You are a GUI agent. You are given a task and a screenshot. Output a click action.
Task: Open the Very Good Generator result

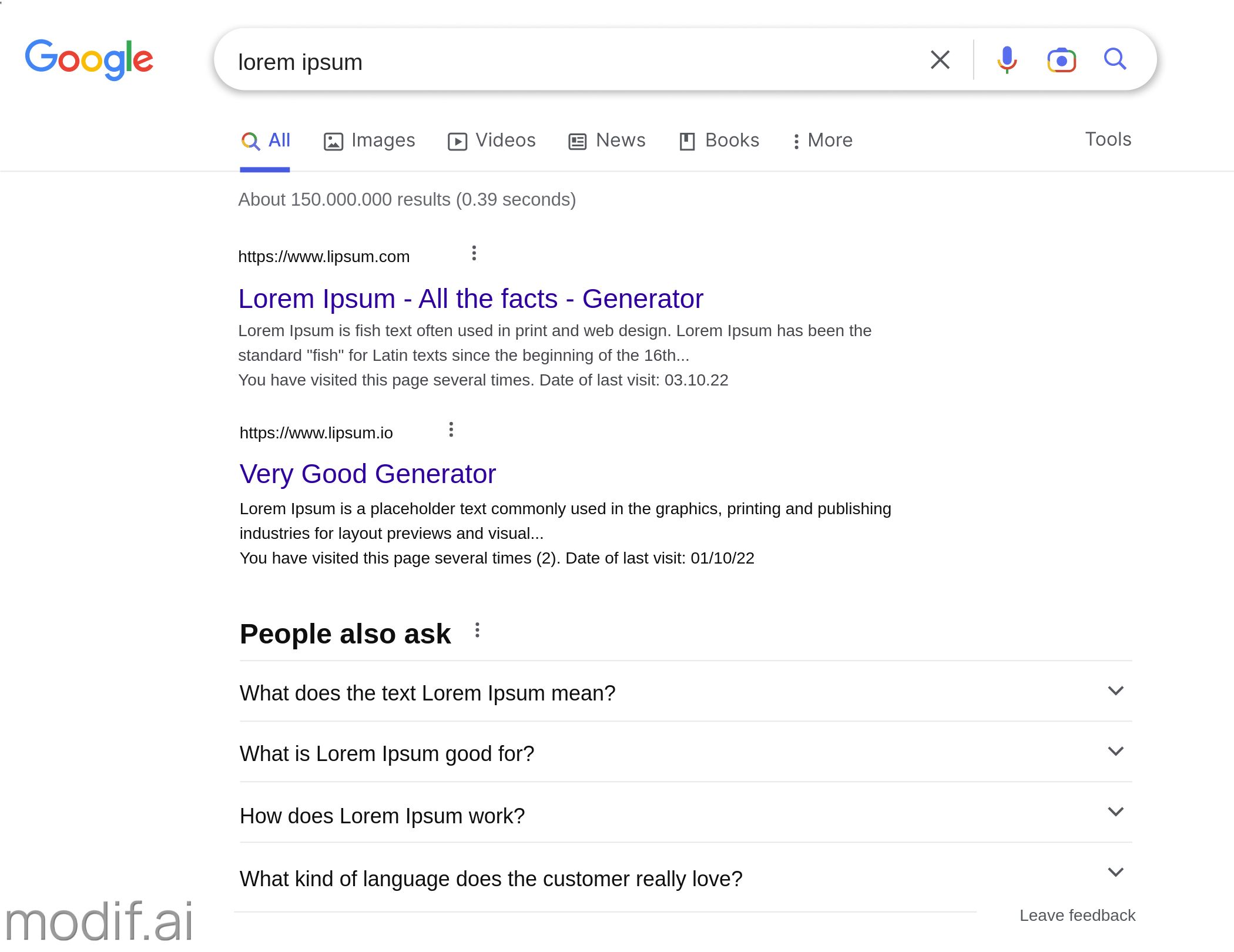367,474
